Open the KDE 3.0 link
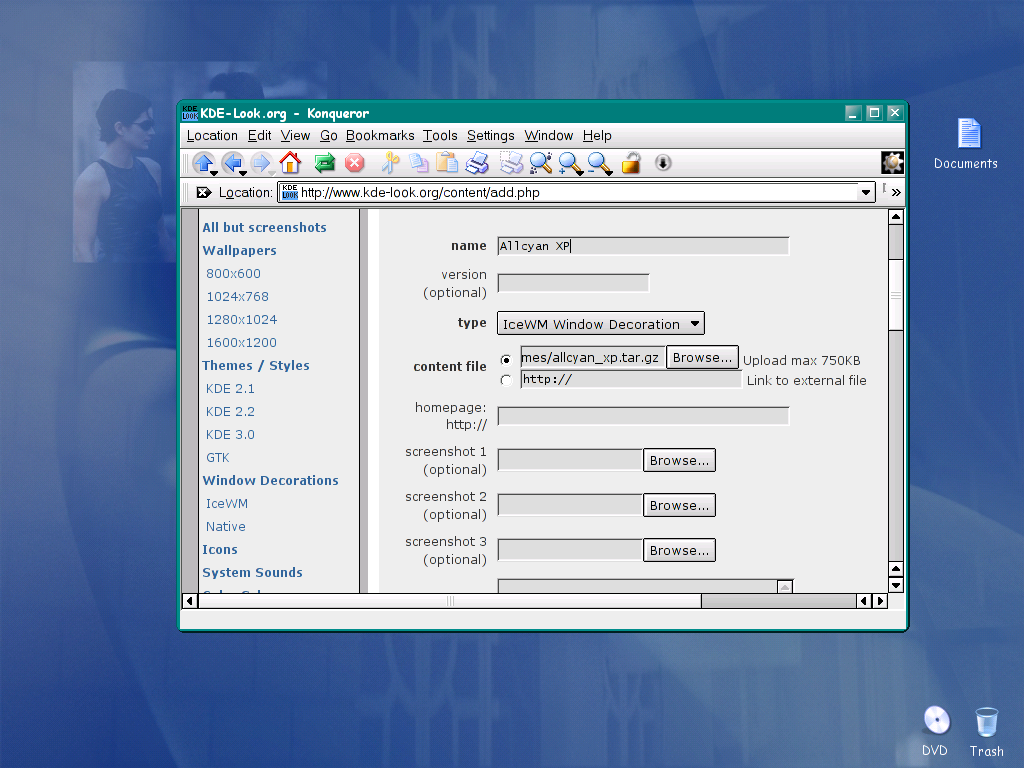Image resolution: width=1024 pixels, height=768 pixels. [230, 434]
